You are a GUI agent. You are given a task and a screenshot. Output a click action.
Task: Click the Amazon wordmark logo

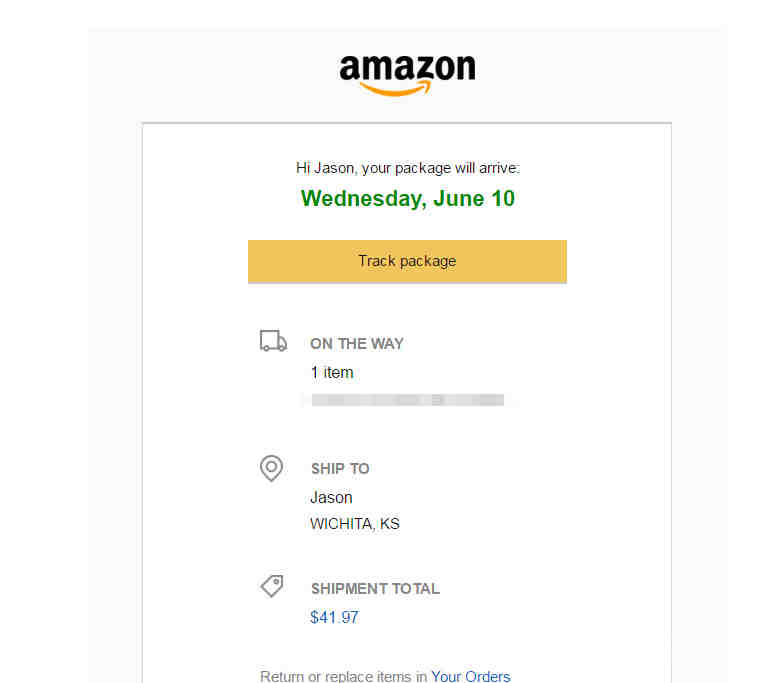[407, 68]
